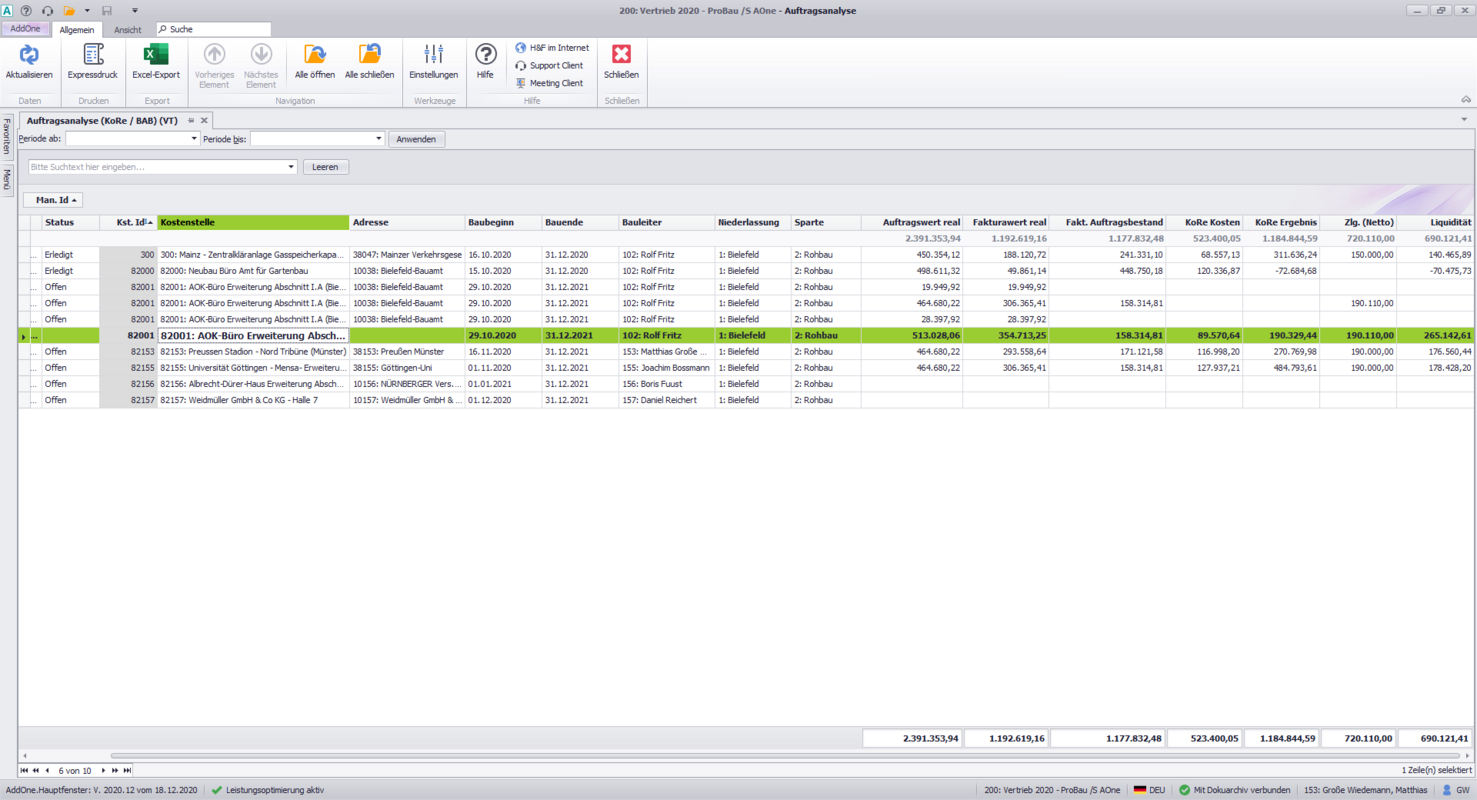Open the AddOne application menu tab

(x=25, y=29)
